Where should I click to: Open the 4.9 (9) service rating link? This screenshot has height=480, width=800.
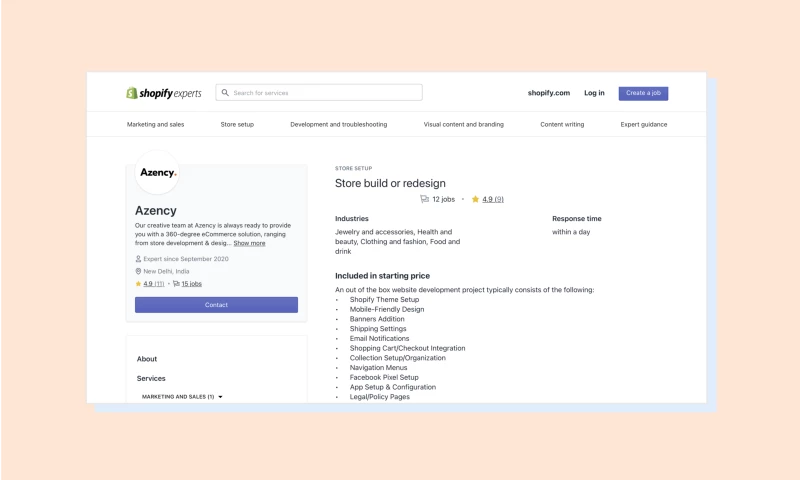(493, 199)
